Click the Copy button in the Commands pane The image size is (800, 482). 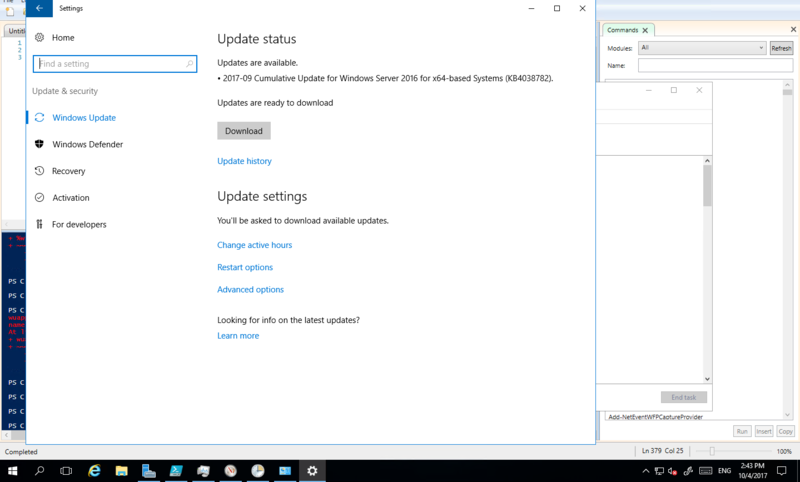785,432
